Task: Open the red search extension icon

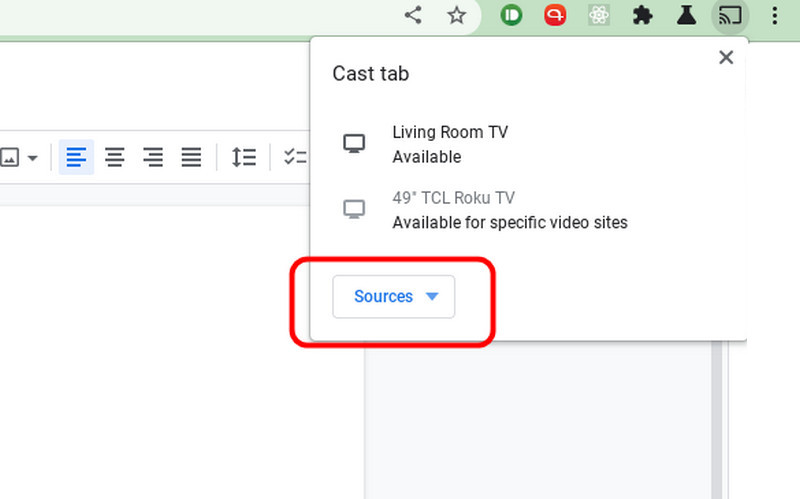Action: tap(555, 15)
